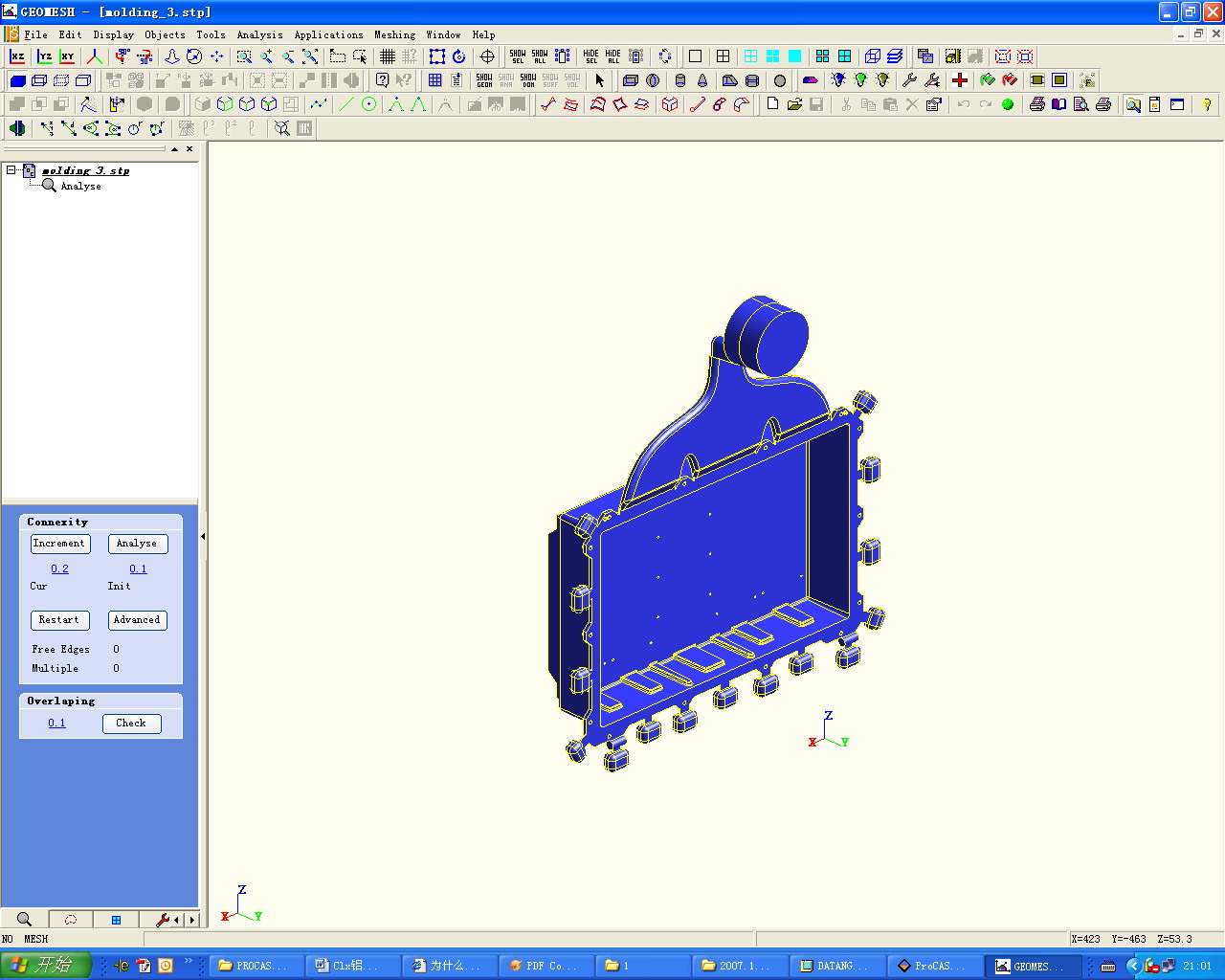The height and width of the screenshot is (980, 1225).
Task: Click the zoom window magnifier icon
Action: click(x=244, y=56)
